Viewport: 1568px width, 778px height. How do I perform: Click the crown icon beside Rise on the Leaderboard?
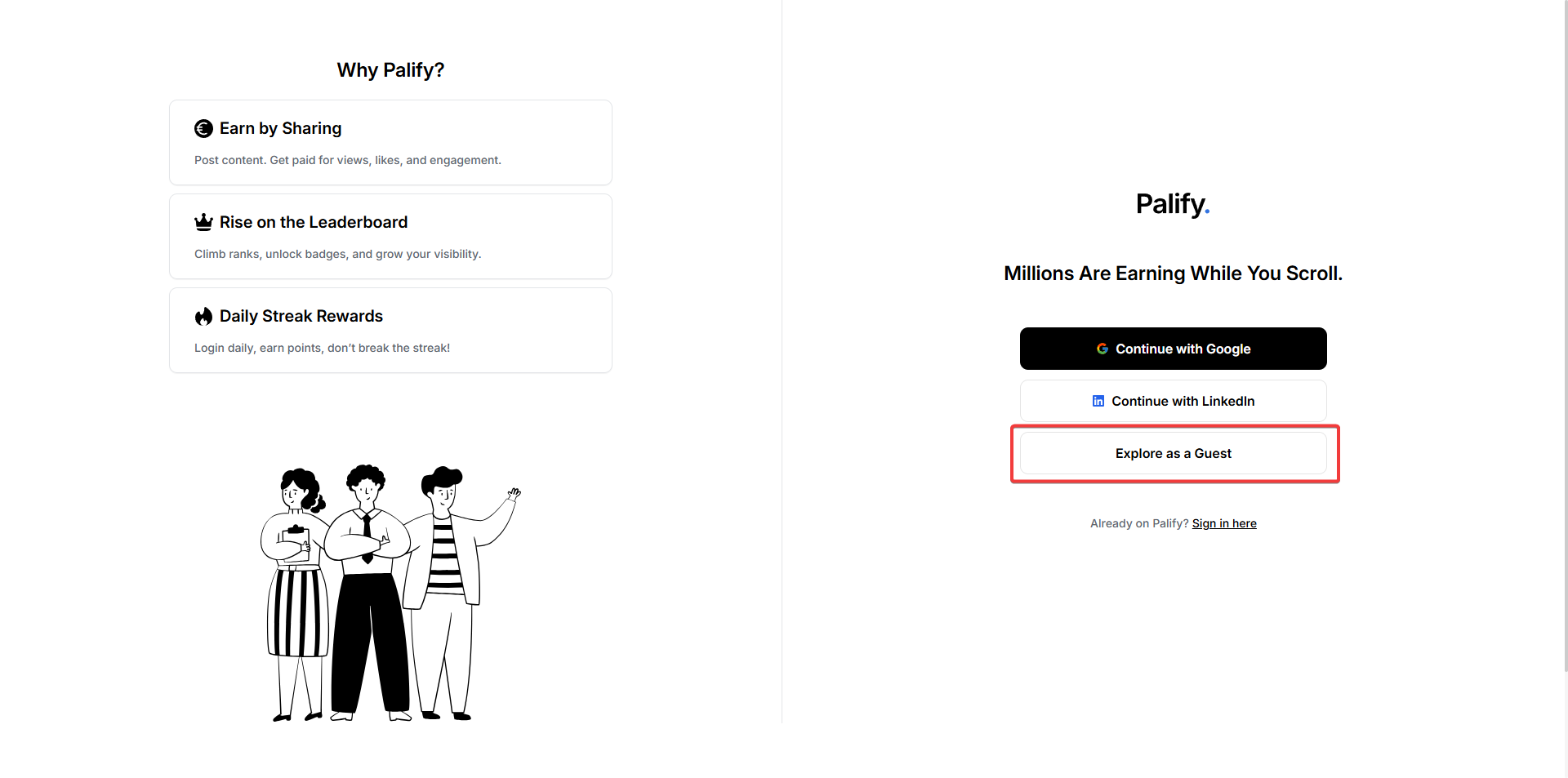coord(203,222)
